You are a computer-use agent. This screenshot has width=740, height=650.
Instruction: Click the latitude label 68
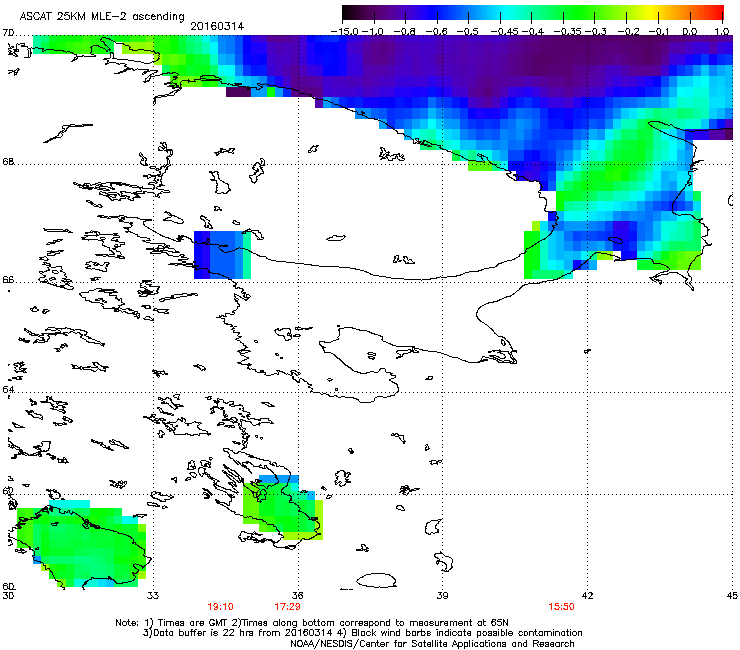pyautogui.click(x=8, y=162)
